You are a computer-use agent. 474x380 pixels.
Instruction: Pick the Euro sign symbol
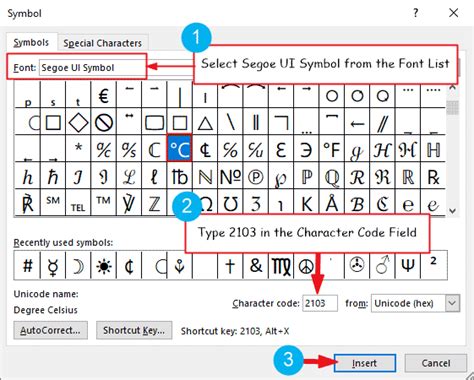click(103, 95)
